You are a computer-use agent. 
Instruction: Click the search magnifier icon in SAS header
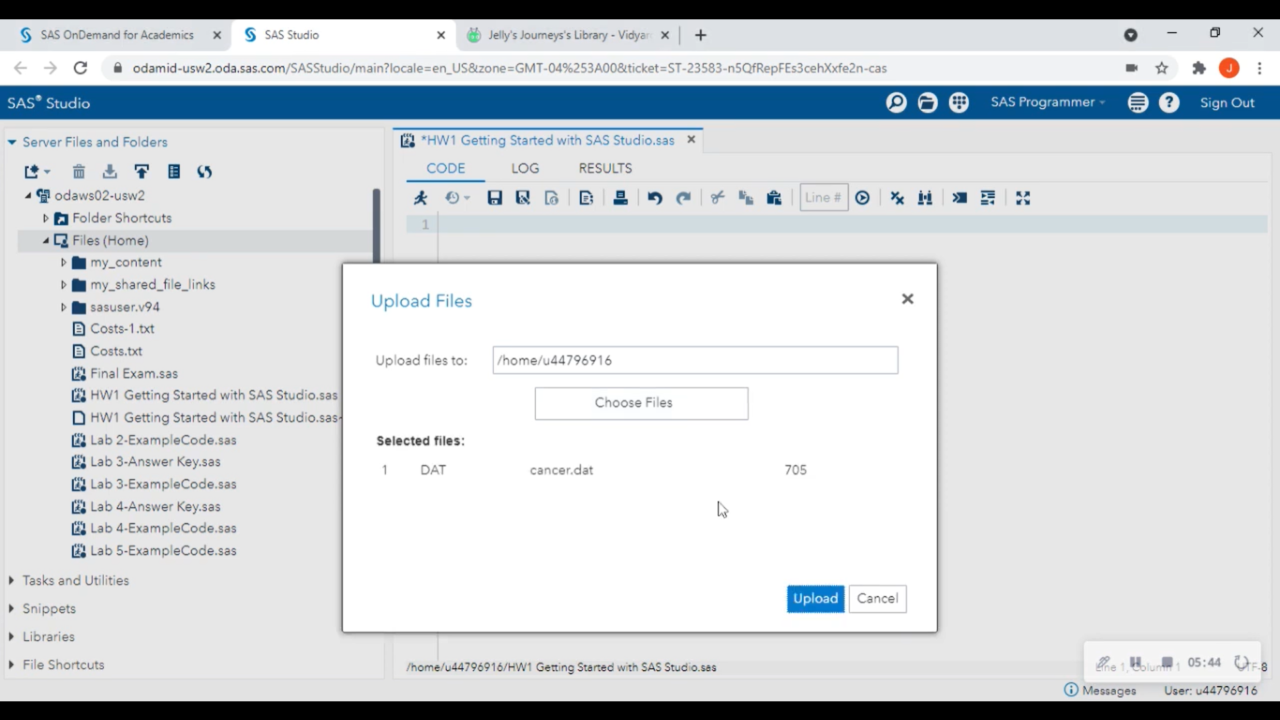click(896, 102)
